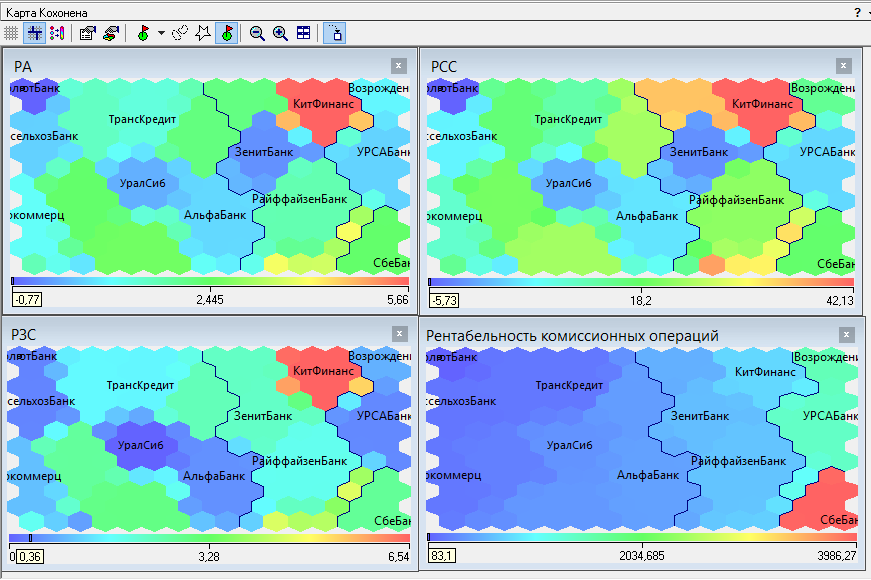The height and width of the screenshot is (580, 871).
Task: Select КитФинанс cell on Рентабельность map
Action: (765, 372)
